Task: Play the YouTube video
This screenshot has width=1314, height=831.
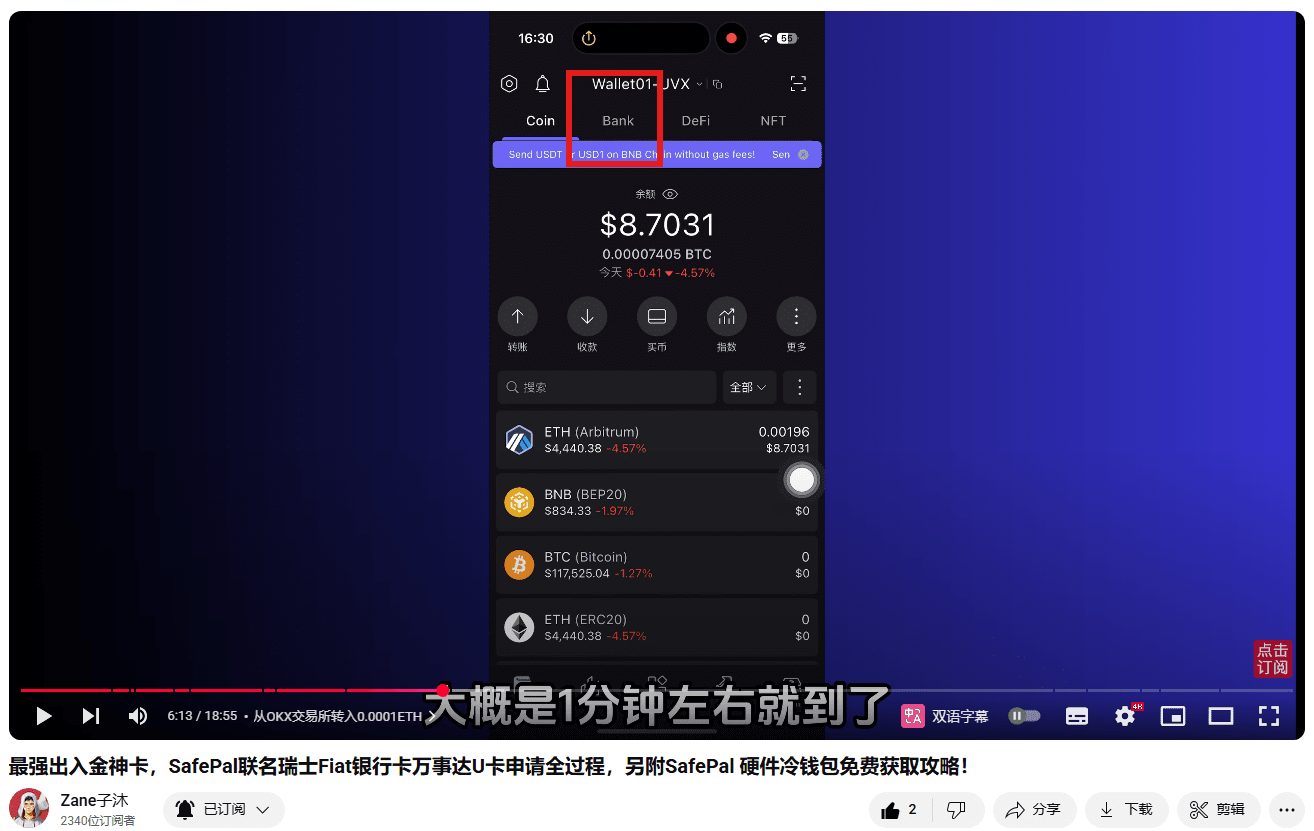Action: coord(43,716)
